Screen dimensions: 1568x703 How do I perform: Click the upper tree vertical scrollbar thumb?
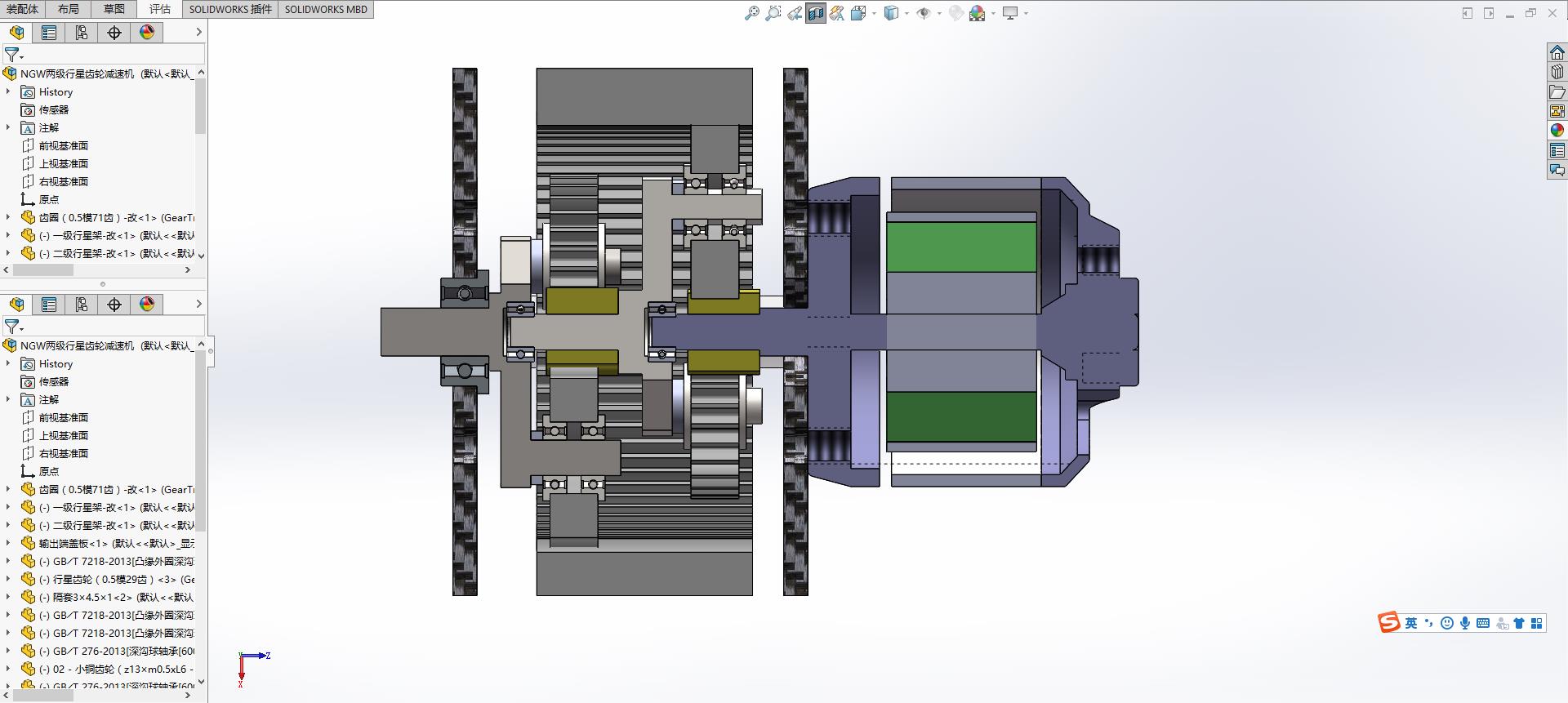tap(201, 106)
